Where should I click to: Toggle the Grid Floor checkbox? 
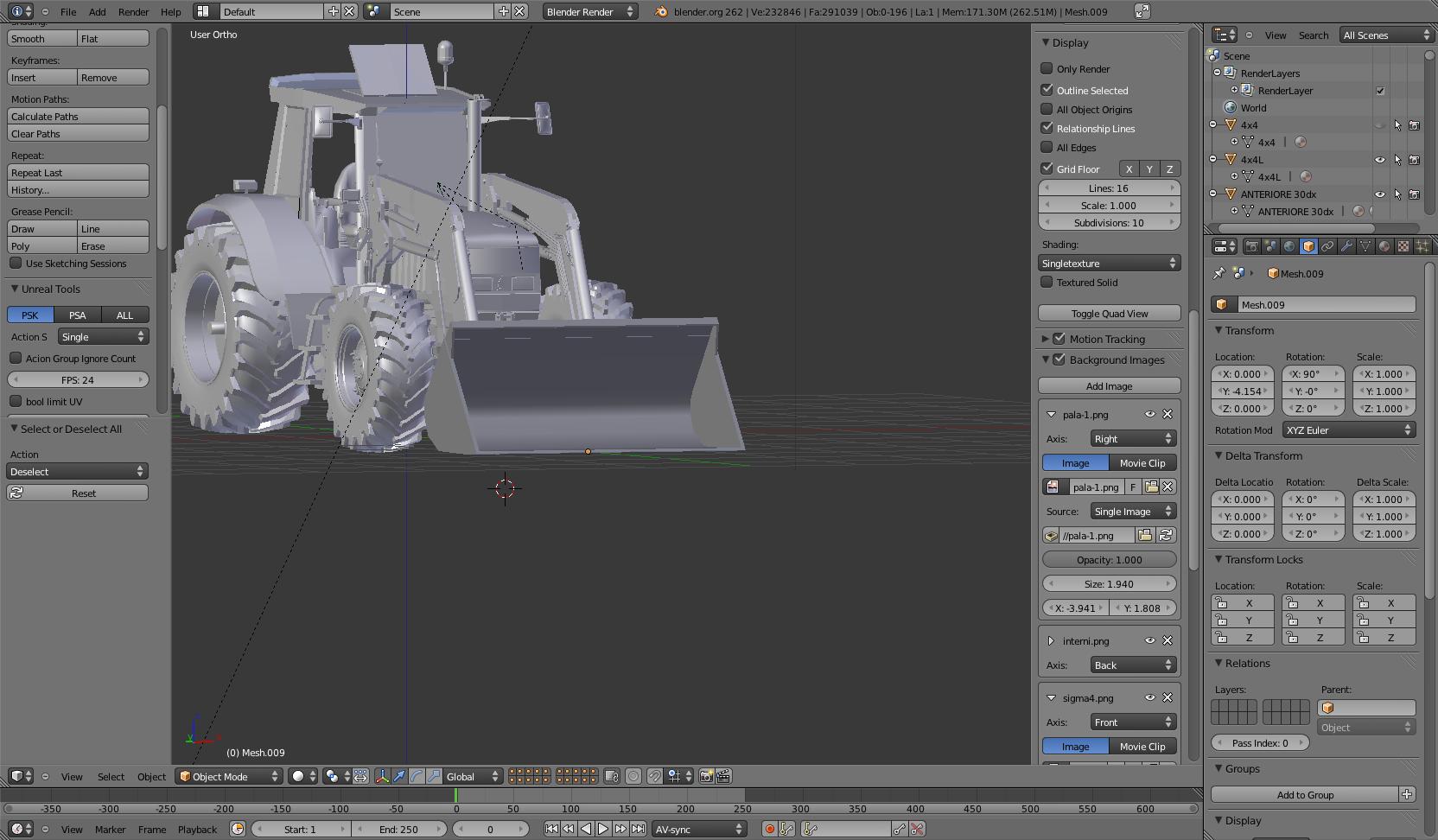1047,169
